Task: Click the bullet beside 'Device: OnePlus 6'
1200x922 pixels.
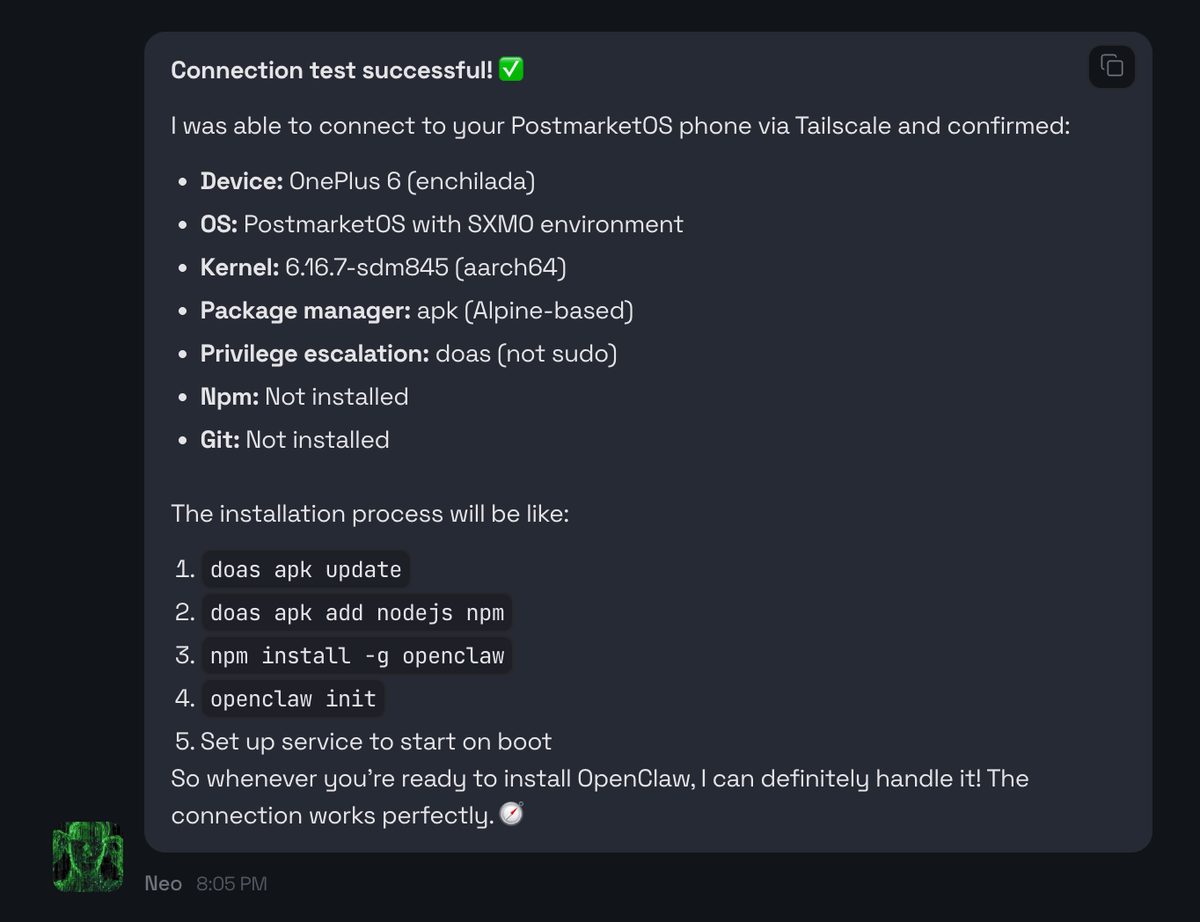Action: [x=180, y=182]
